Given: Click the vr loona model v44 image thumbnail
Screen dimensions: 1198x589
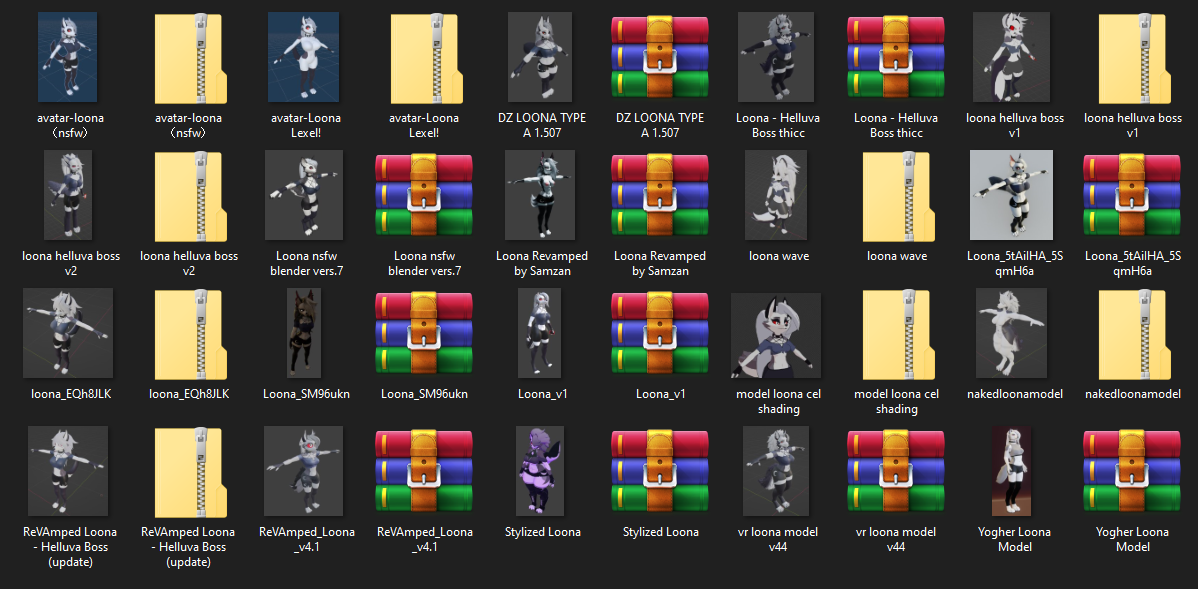Looking at the screenshot, I should 775,471.
